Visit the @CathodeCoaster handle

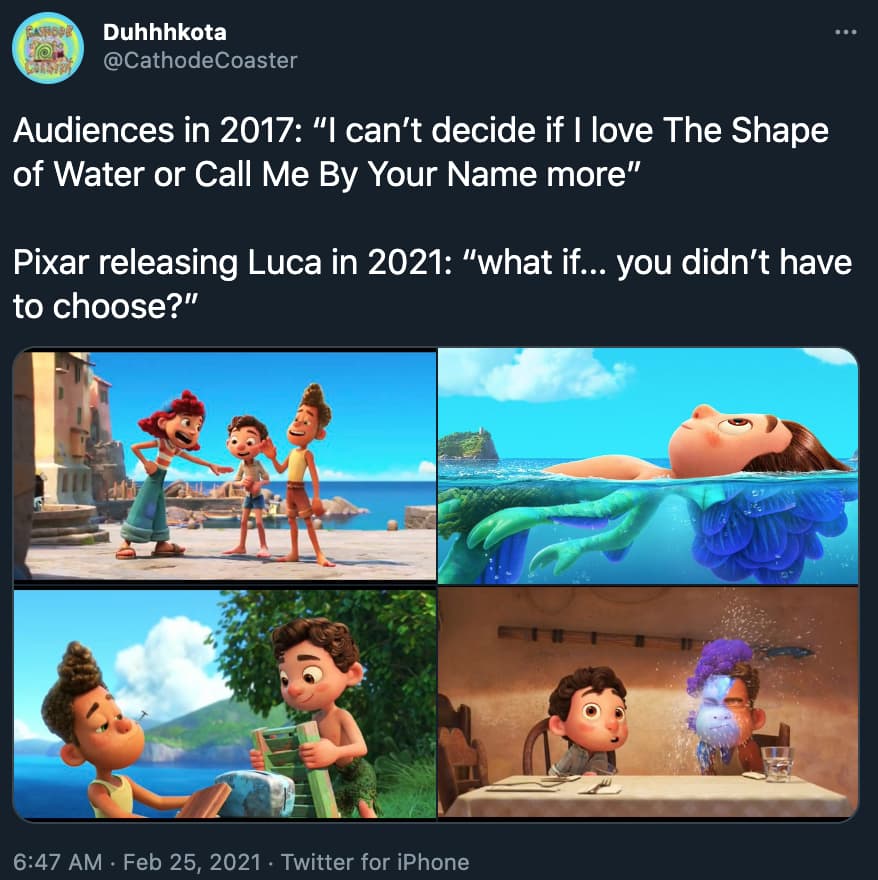pos(200,61)
